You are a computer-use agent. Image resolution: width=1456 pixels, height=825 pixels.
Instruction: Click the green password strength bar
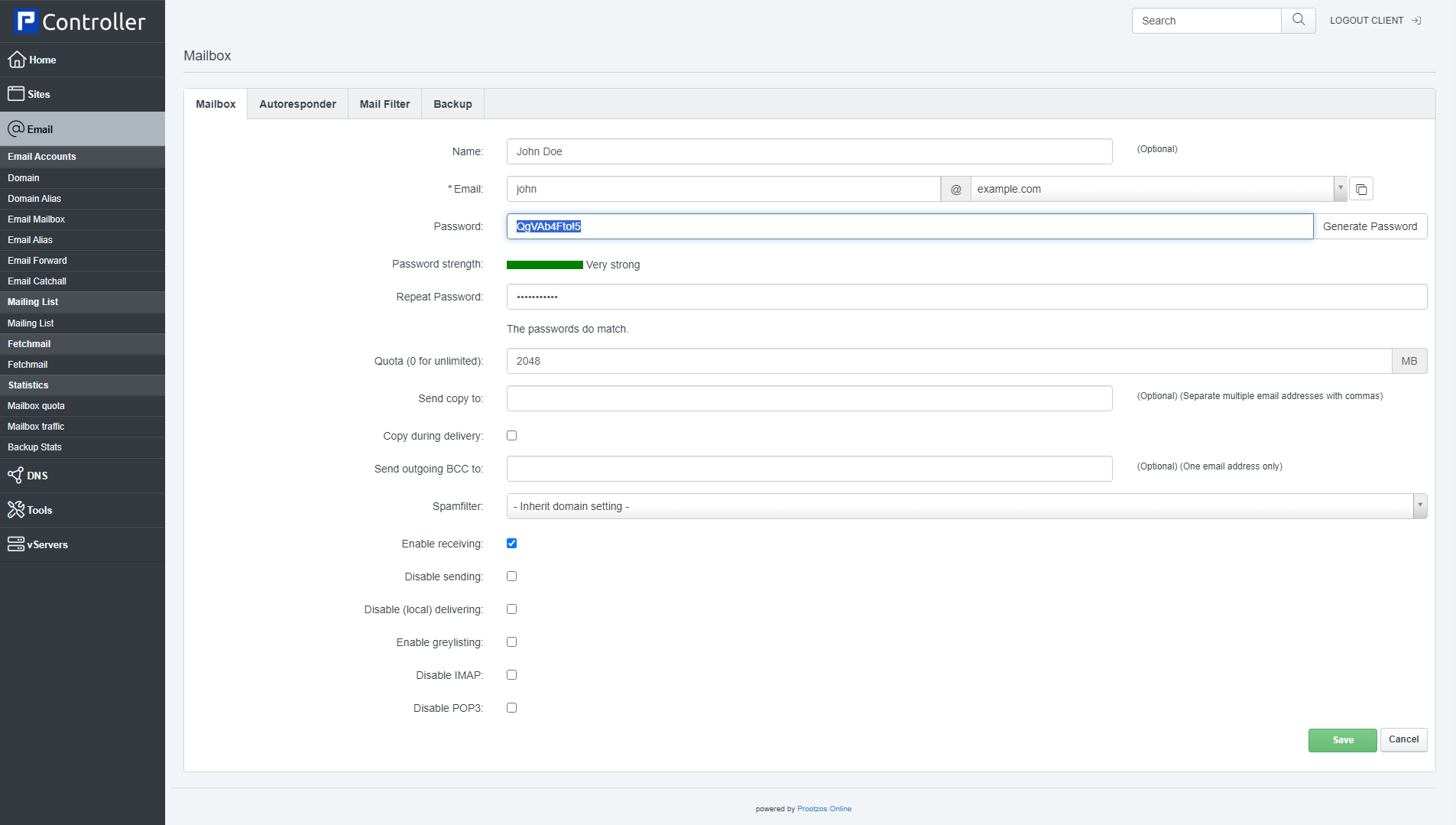pyautogui.click(x=544, y=265)
